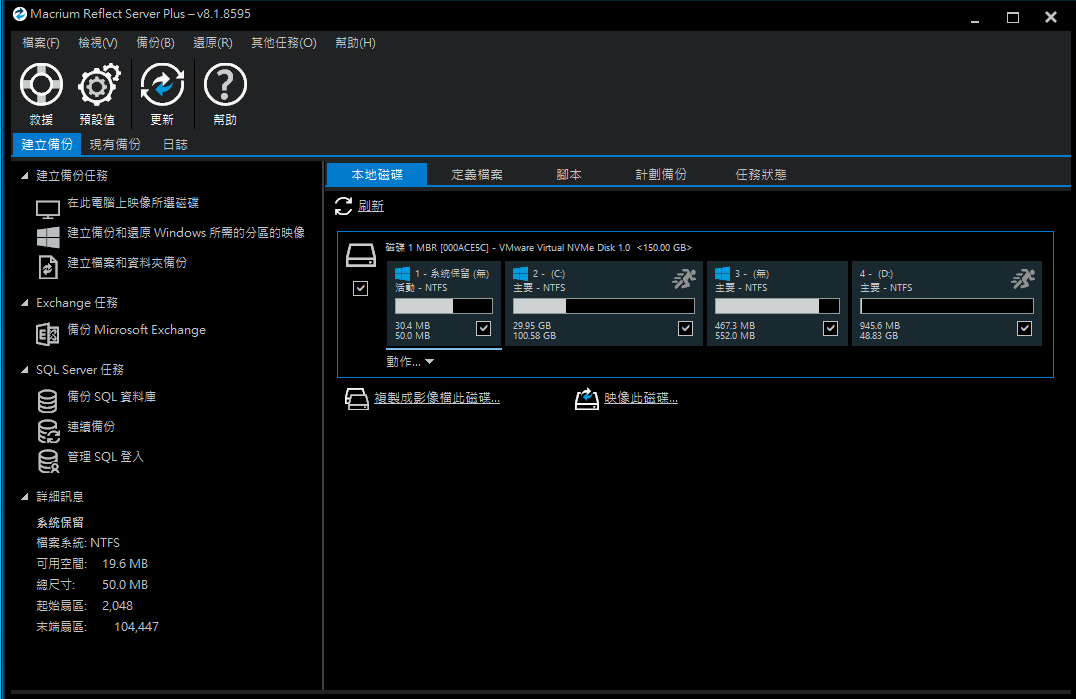This screenshot has height=699, width=1076.
Task: Click 在此電腦上映像所選磁碟 task
Action: (x=133, y=203)
